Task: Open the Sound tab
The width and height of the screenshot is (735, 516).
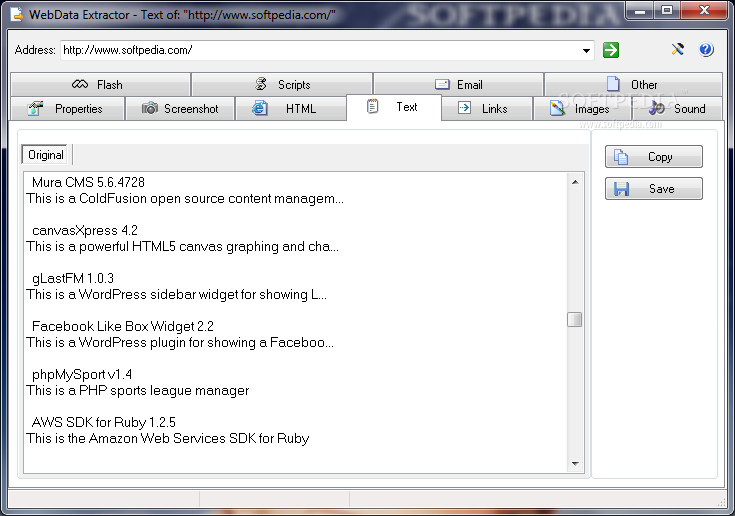Action: (677, 109)
